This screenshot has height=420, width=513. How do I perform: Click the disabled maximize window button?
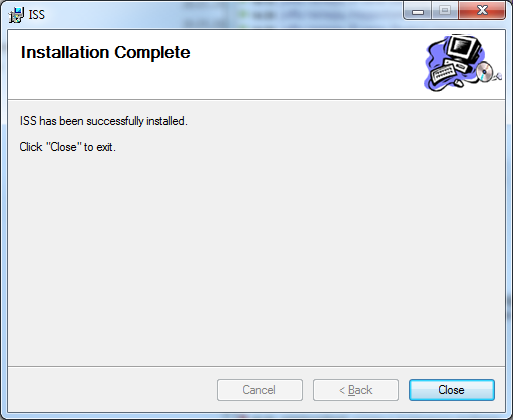click(445, 11)
